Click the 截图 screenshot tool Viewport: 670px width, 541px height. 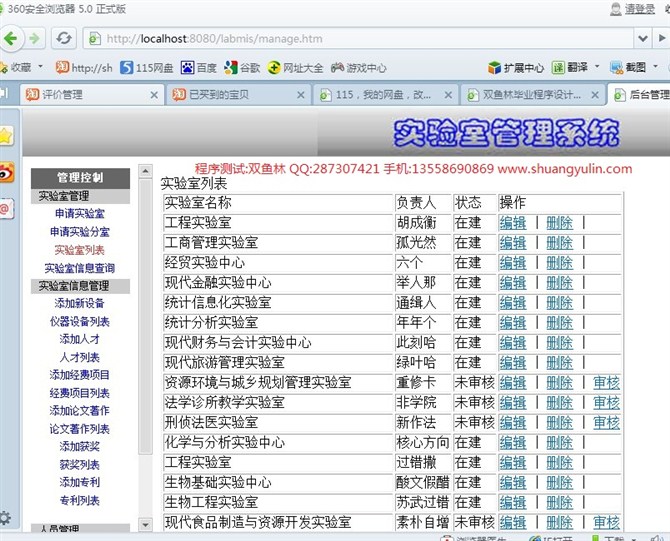[628, 68]
